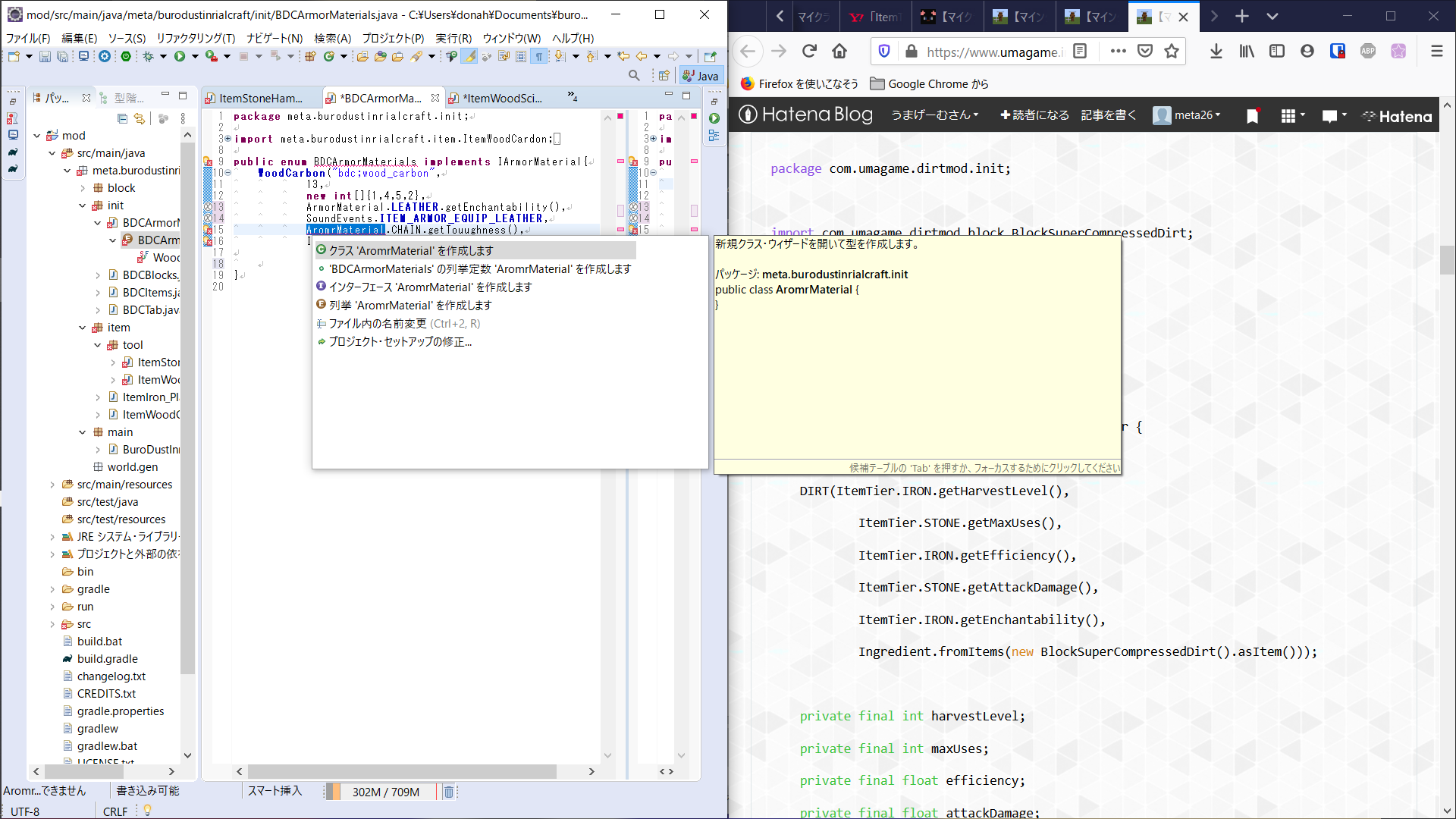The image size is (1456, 819).
Task: Toggle show whitespace characters (pilcrow) button
Action: click(x=538, y=56)
